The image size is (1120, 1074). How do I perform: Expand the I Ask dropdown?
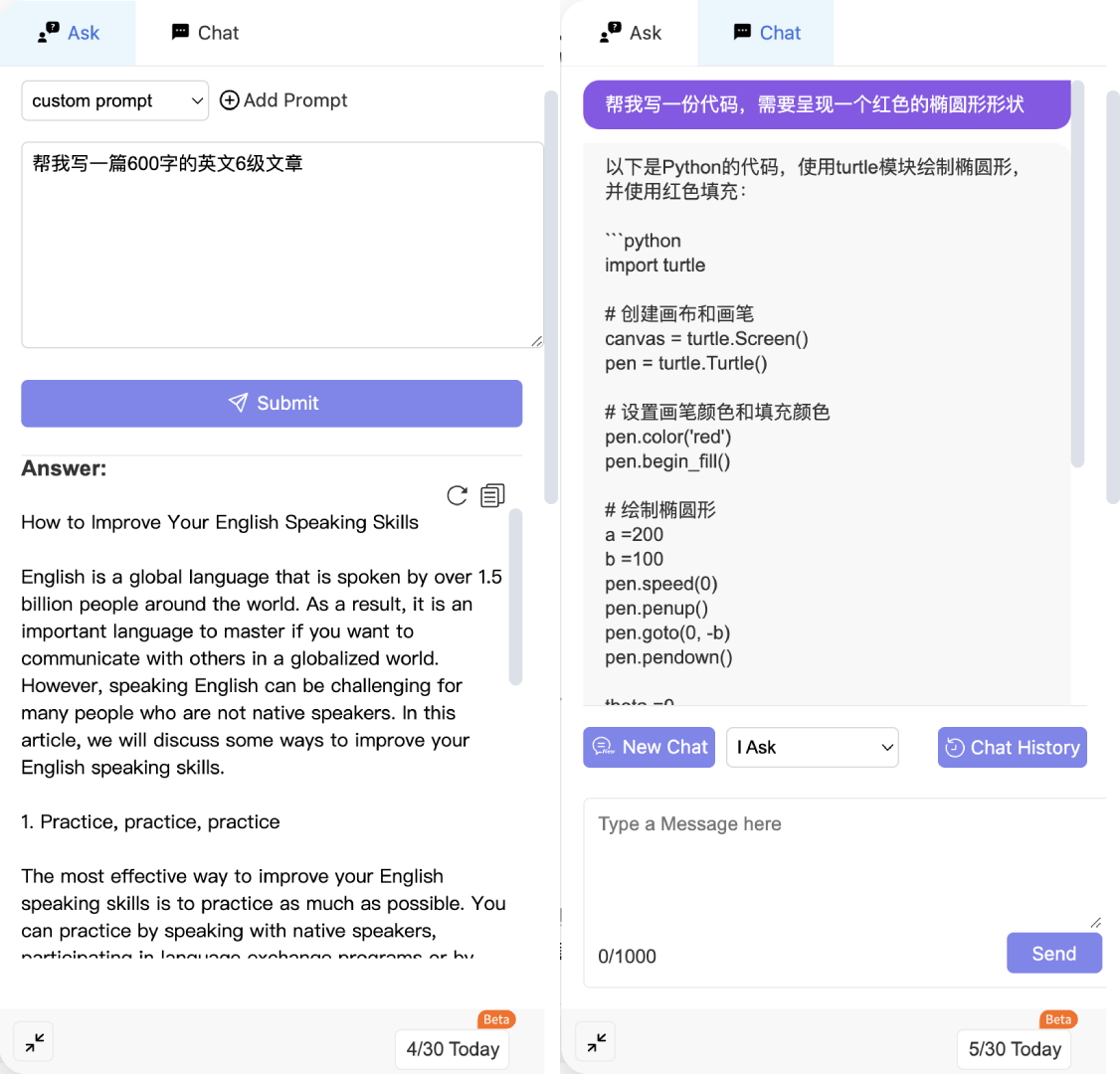pyautogui.click(x=813, y=748)
